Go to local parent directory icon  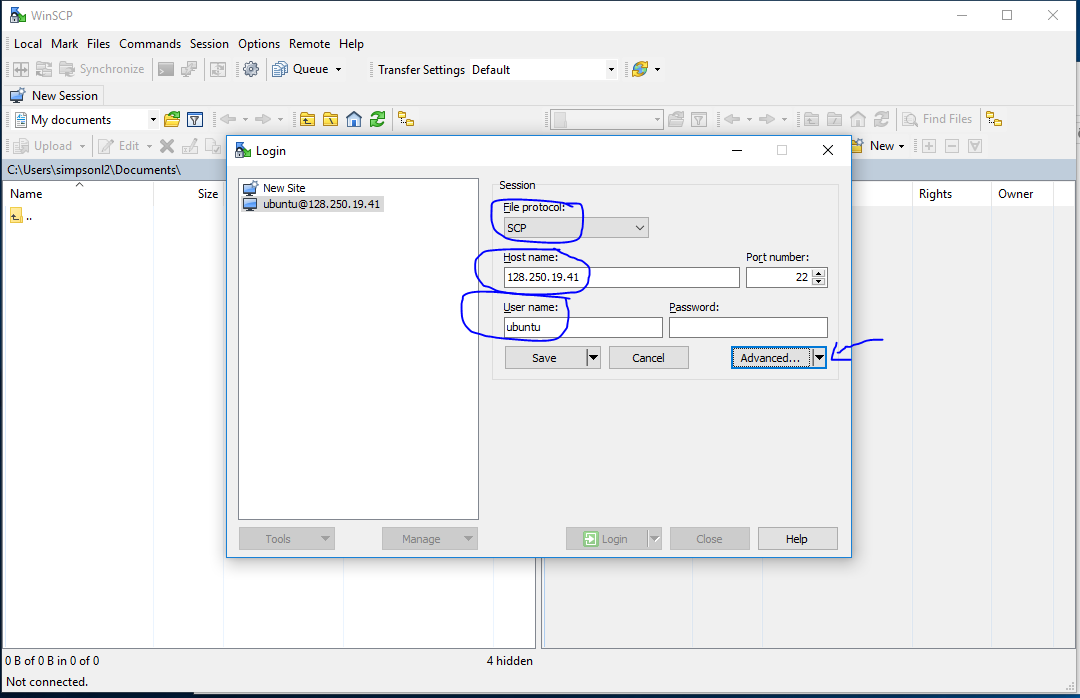(x=307, y=119)
